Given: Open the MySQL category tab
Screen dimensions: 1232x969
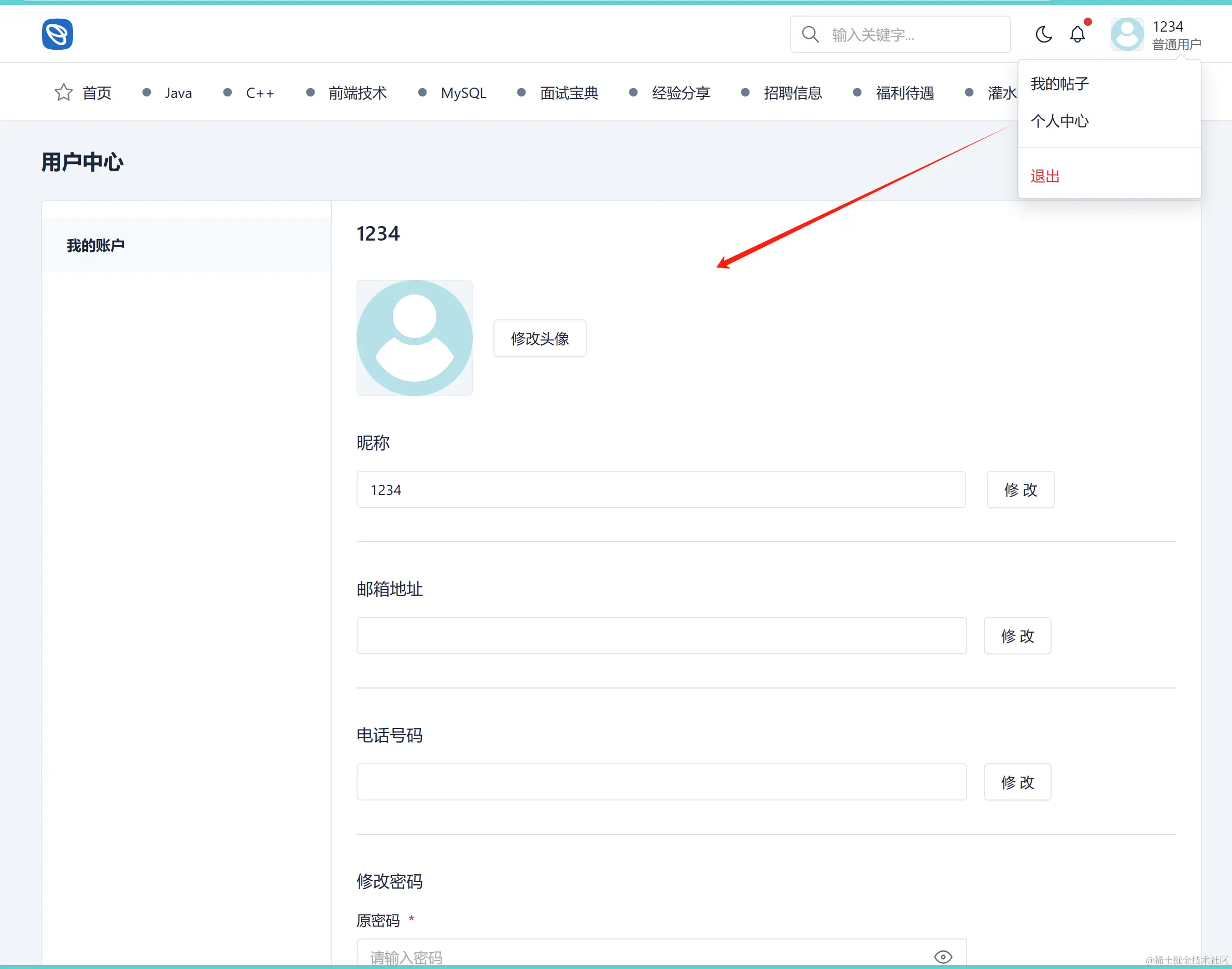Looking at the screenshot, I should pyautogui.click(x=463, y=93).
